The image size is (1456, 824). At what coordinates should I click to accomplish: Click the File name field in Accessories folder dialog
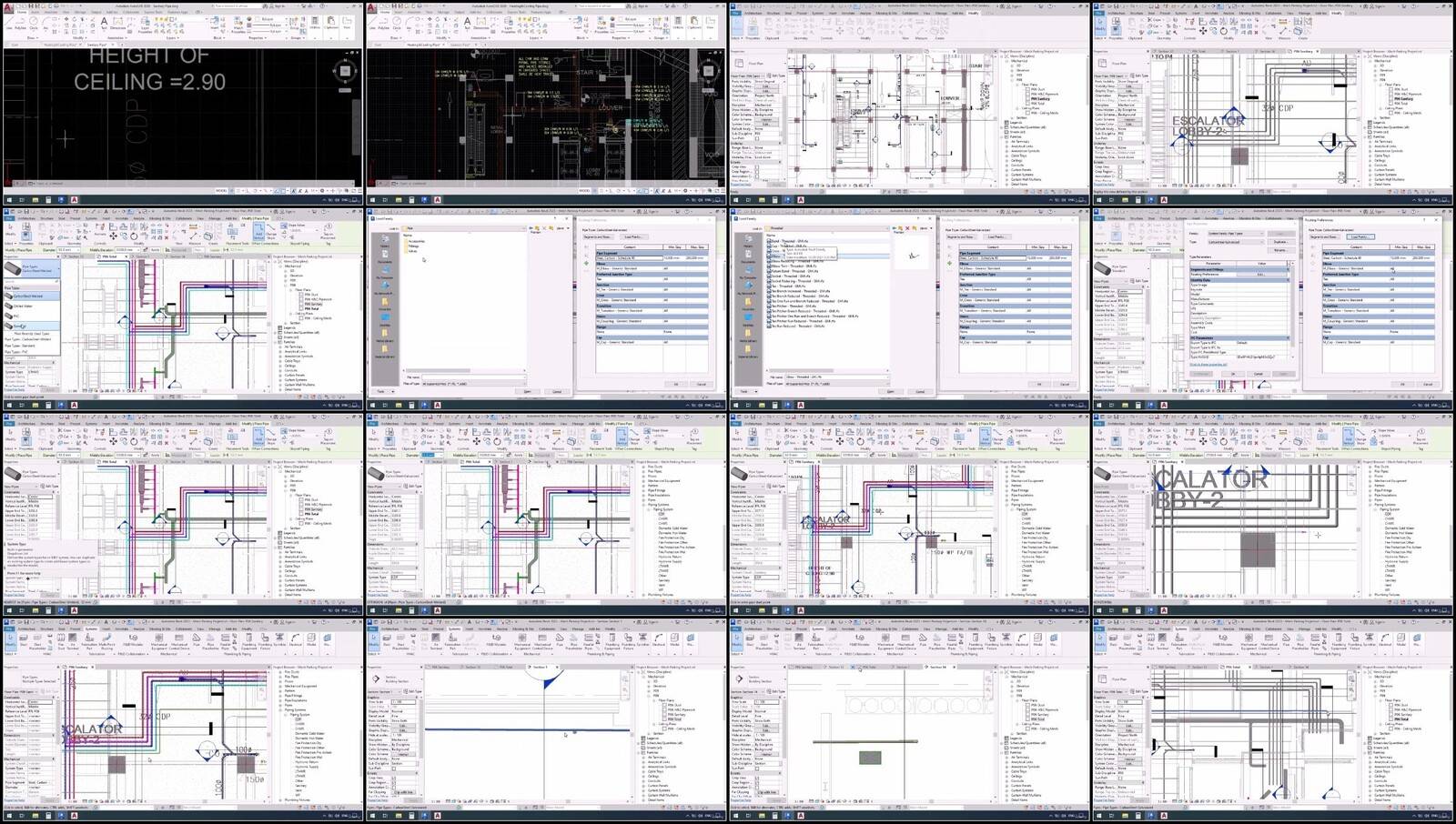[473, 377]
